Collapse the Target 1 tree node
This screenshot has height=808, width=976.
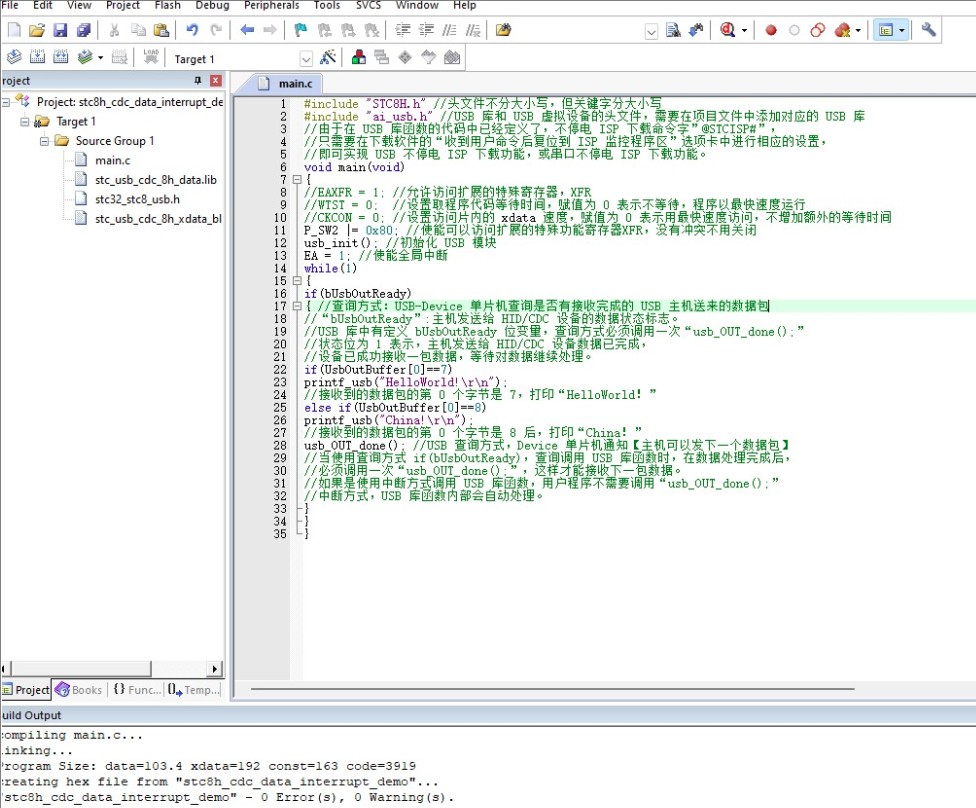click(25, 121)
